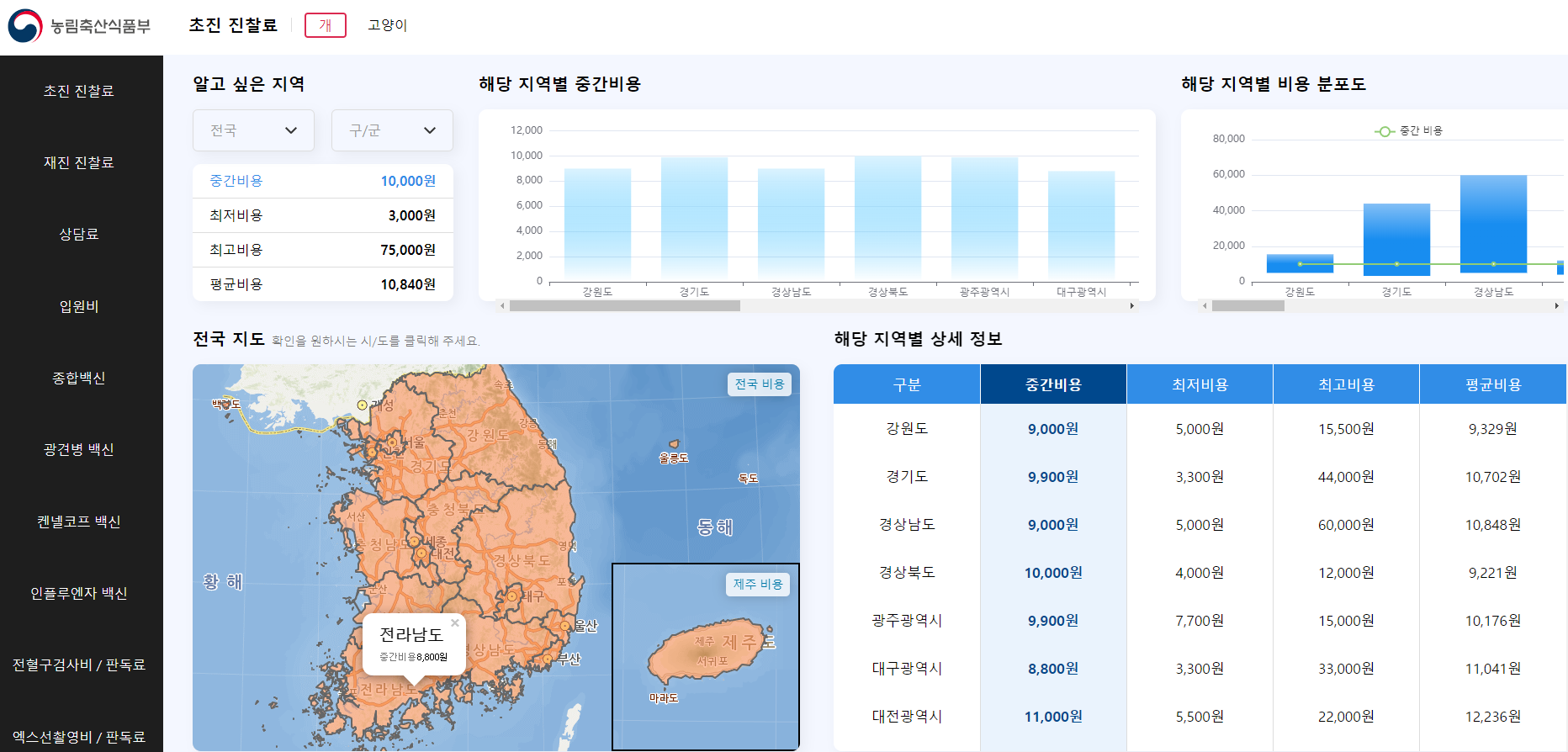Select the 중간비용 summary row

click(323, 181)
